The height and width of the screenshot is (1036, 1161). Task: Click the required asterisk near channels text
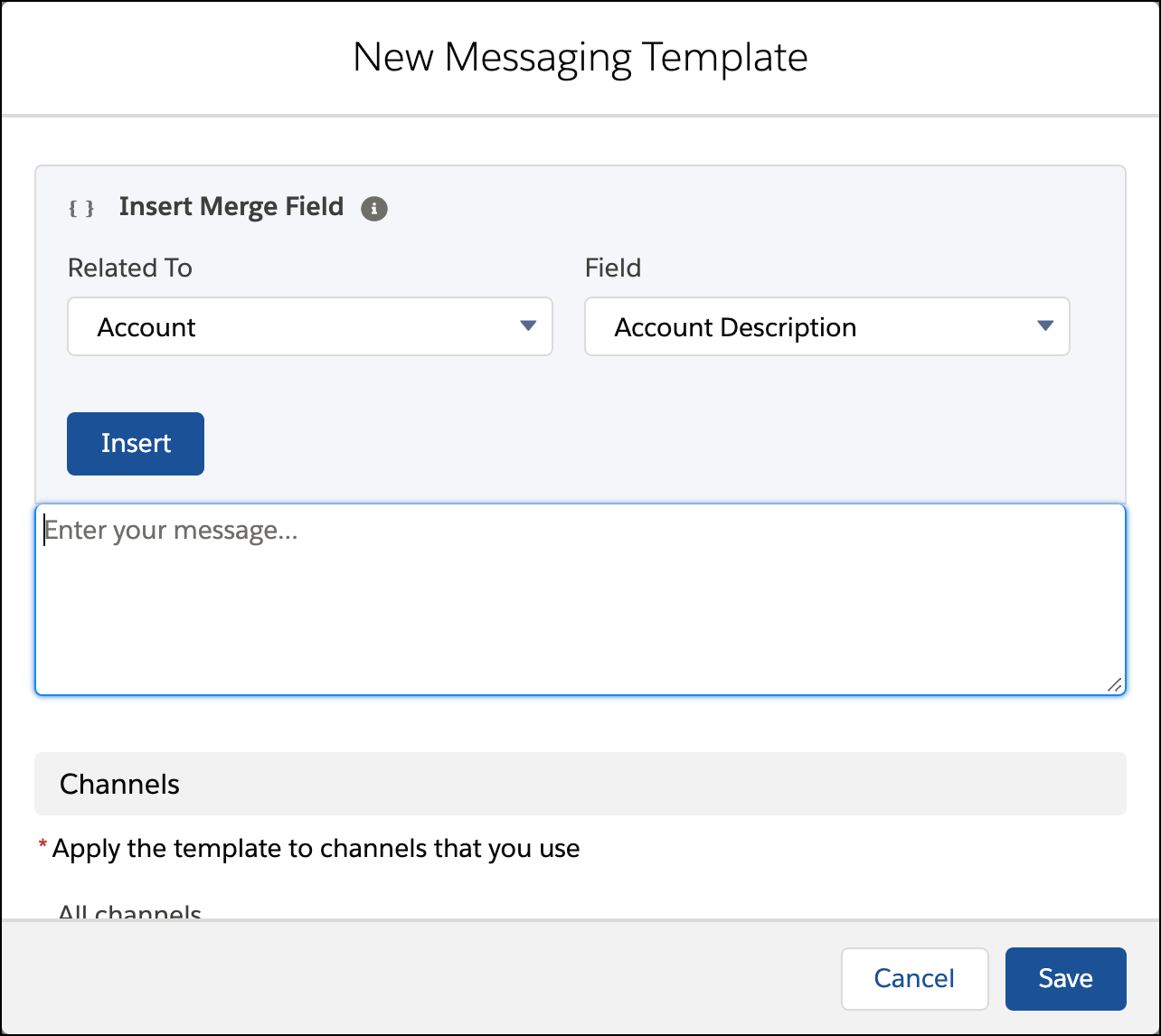pos(42,846)
